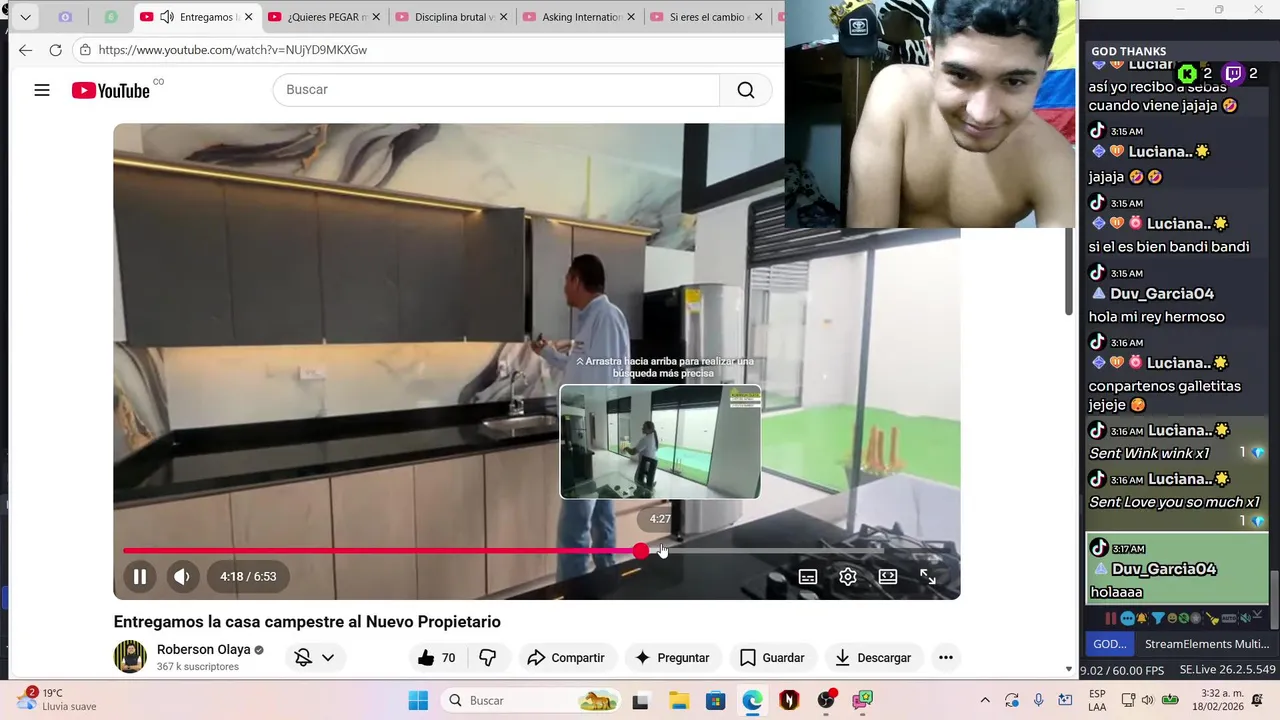Click the Kick viewer count icon
Image resolution: width=1280 pixels, height=720 pixels.
1187,74
